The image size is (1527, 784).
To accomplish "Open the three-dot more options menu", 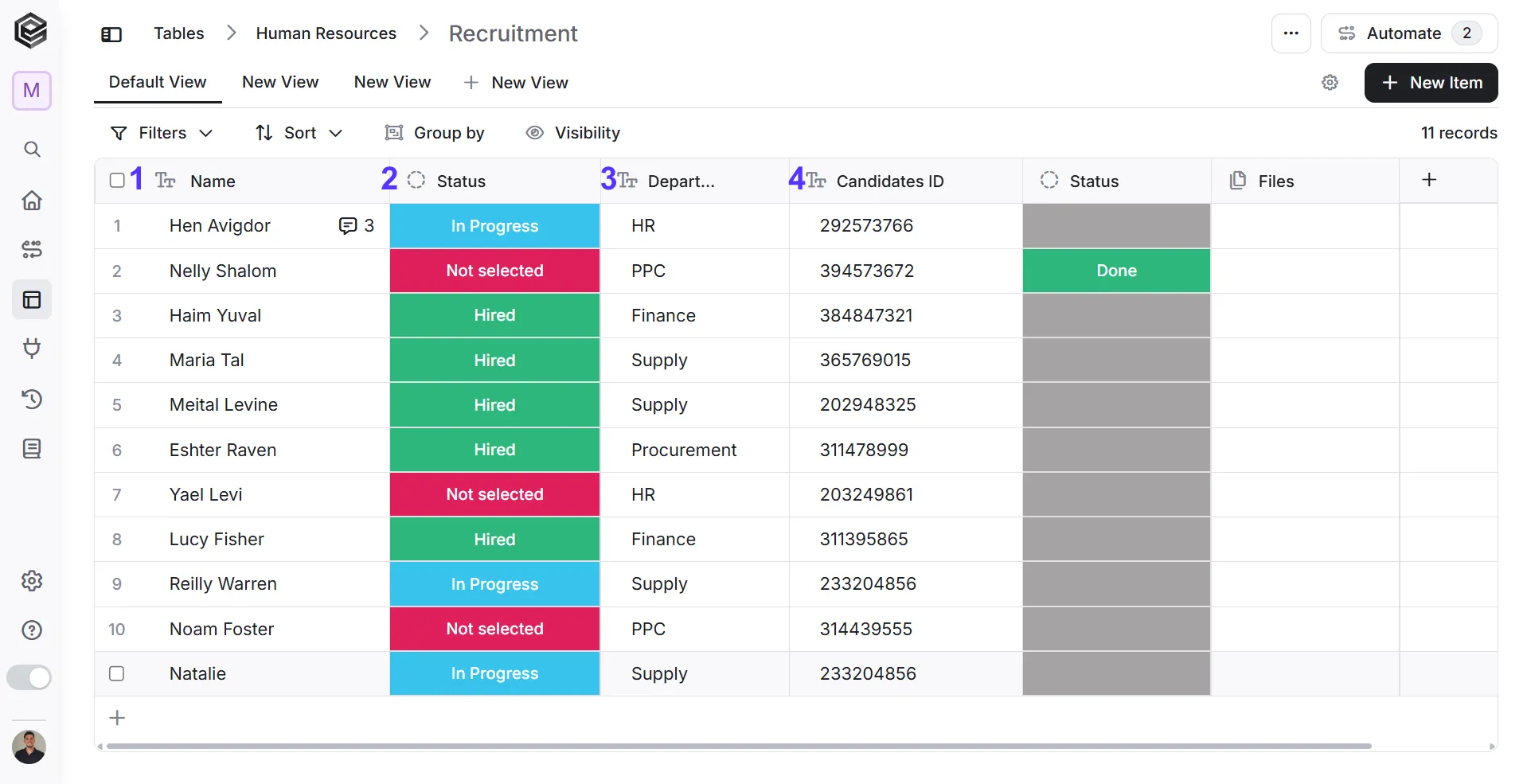I will click(x=1291, y=33).
